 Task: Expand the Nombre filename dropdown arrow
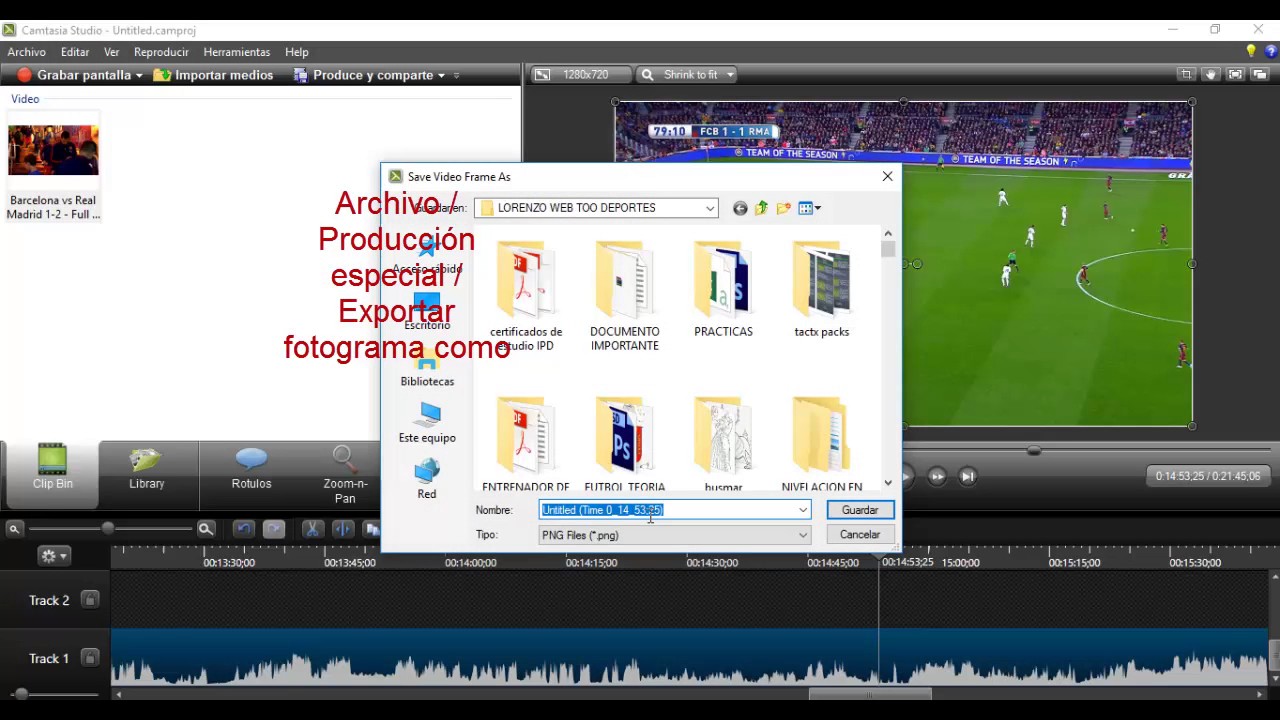tap(802, 510)
